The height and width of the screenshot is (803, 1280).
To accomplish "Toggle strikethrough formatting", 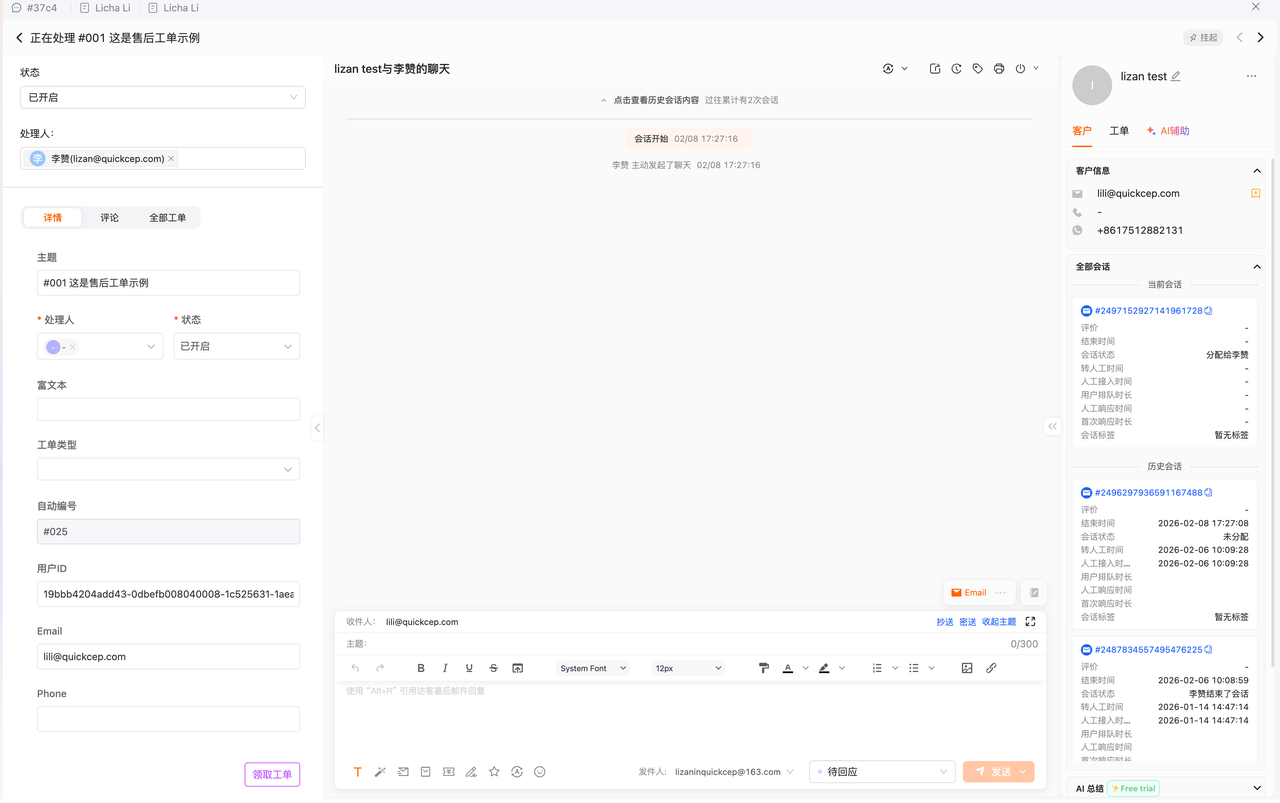I will (493, 668).
